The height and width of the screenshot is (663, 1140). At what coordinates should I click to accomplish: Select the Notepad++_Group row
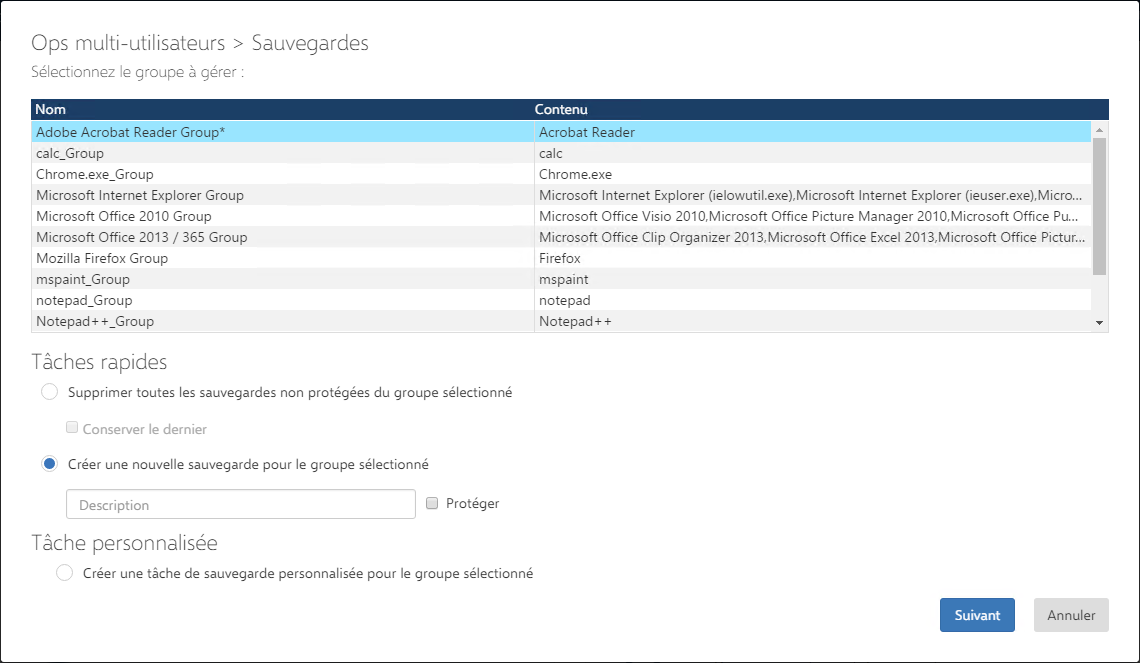click(95, 321)
